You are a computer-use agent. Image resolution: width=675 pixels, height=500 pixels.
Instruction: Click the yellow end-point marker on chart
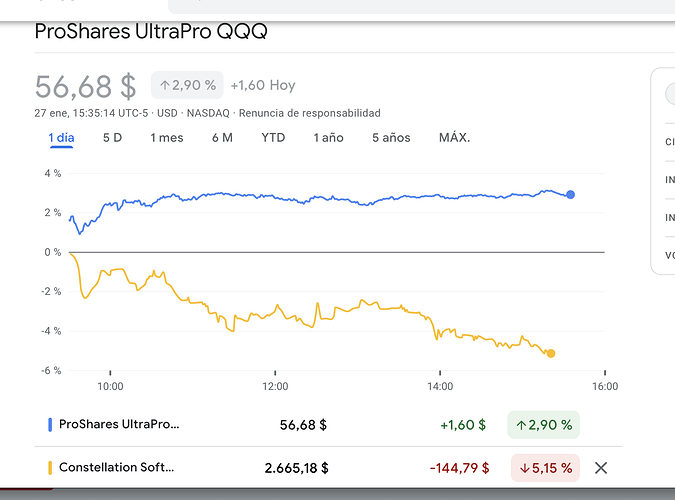click(x=551, y=354)
